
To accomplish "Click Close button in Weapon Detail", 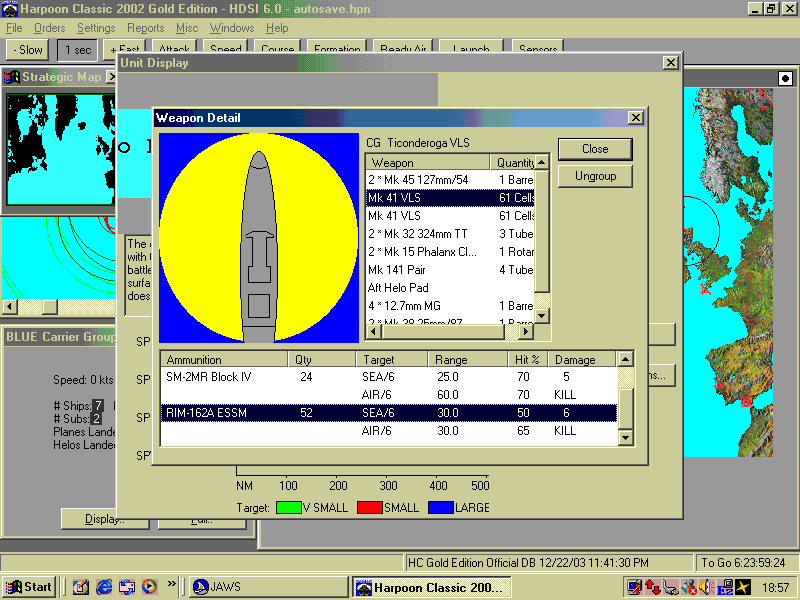I will coord(595,149).
